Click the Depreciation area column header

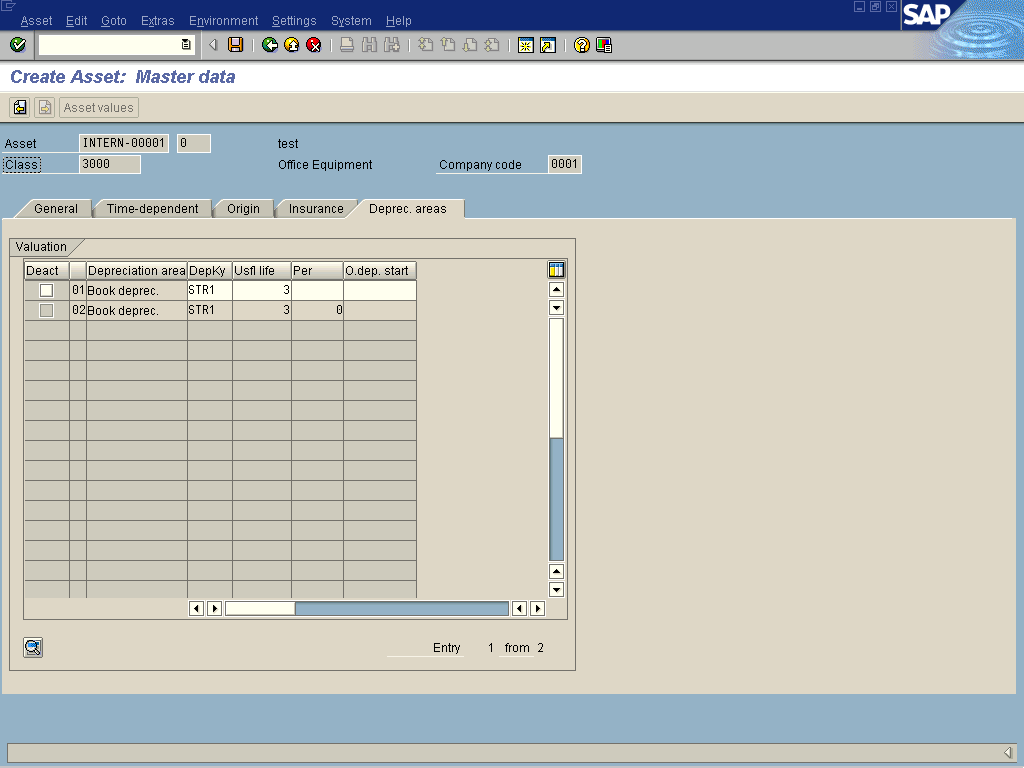(136, 271)
